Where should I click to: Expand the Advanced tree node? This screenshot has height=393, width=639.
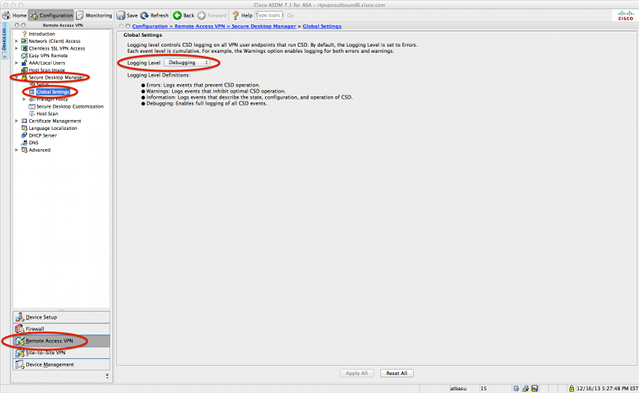pyautogui.click(x=16, y=150)
